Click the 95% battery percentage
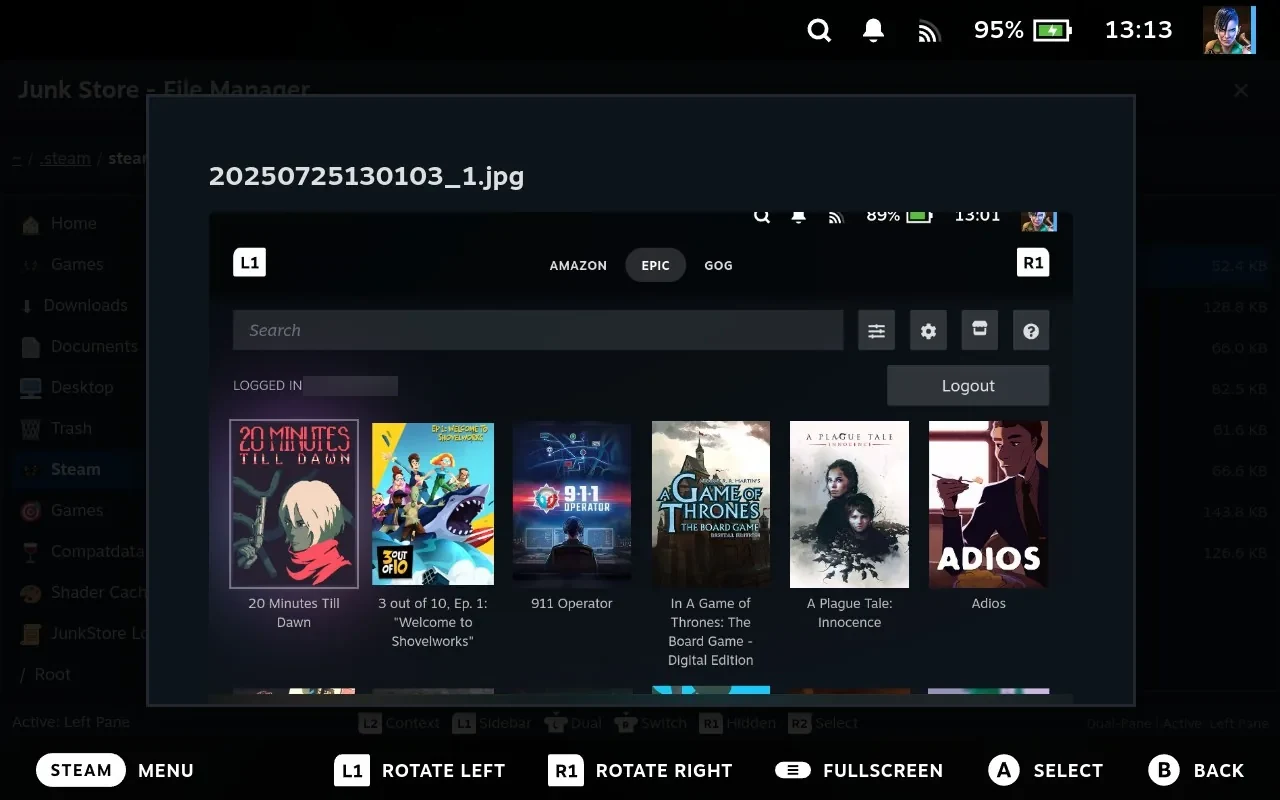This screenshot has height=800, width=1280. pos(999,30)
